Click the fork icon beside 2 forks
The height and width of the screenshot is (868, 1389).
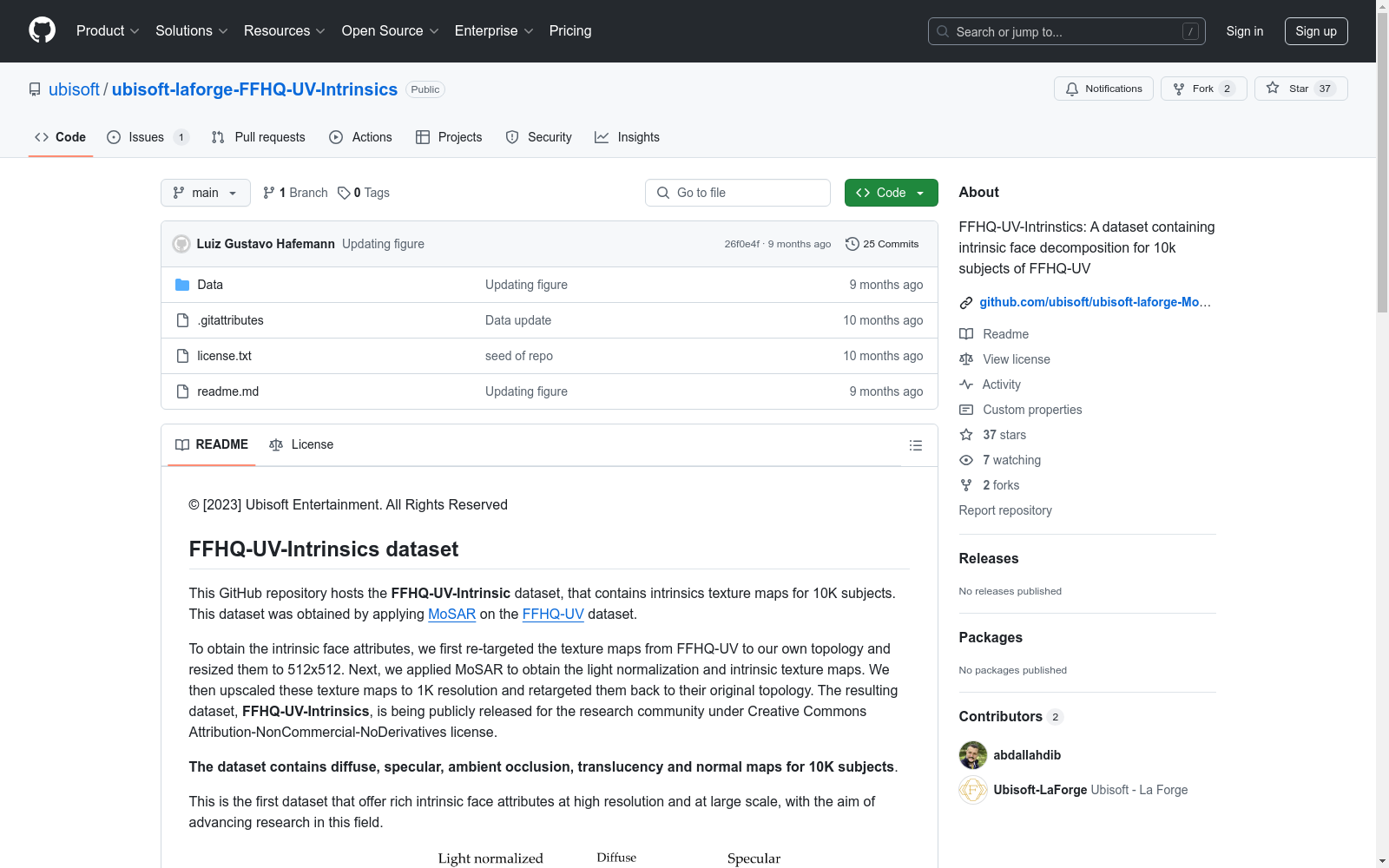point(966,485)
